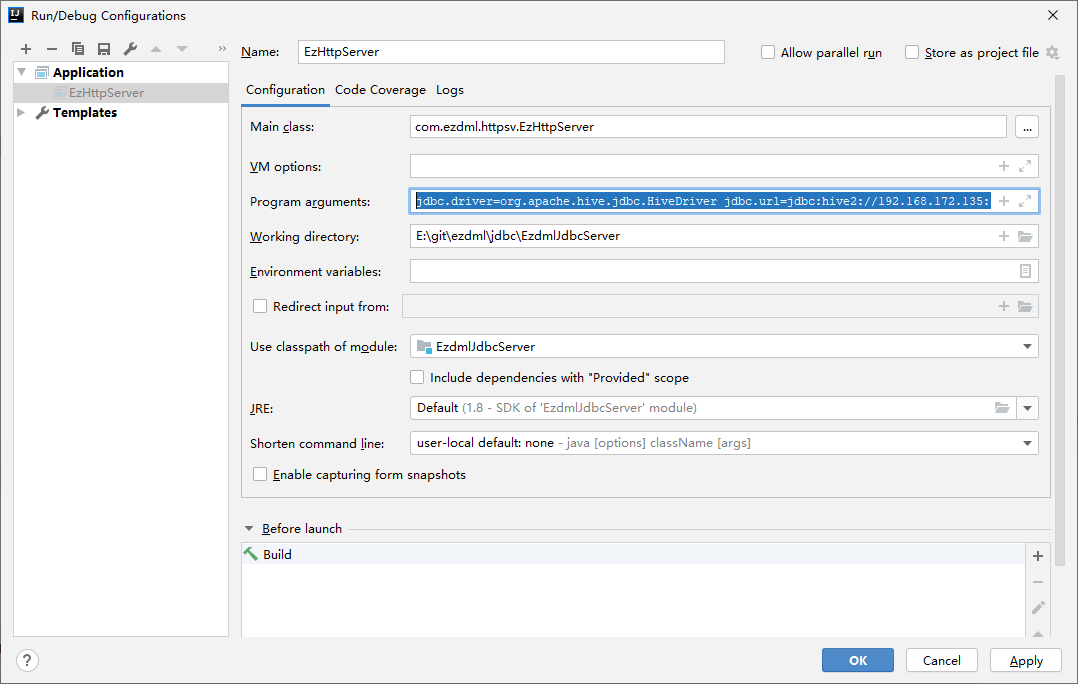Screen dimensions: 1078x684
Task: Toggle Store as project file checkbox
Action: pos(912,52)
